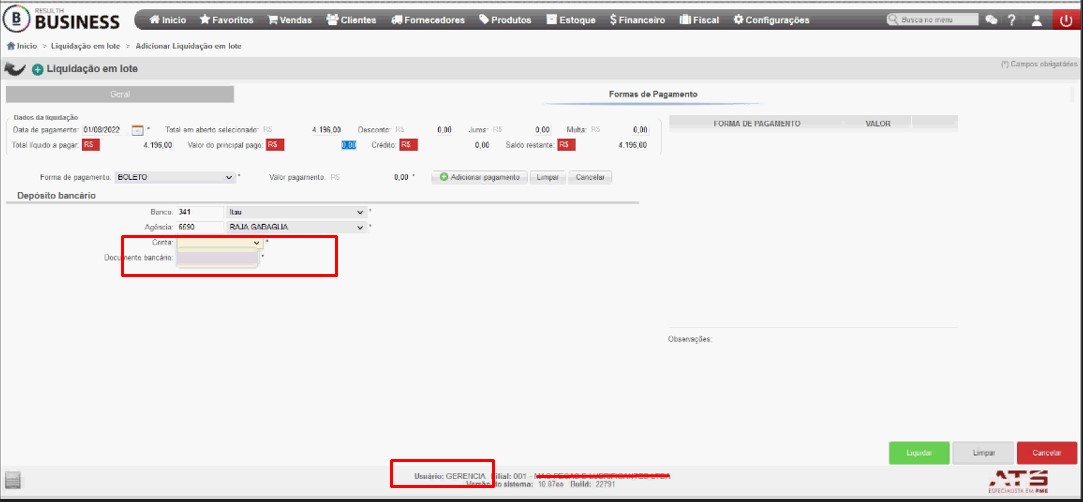Open the help question mark icon
Viewport: 1083px width, 502px height.
click(1011, 20)
